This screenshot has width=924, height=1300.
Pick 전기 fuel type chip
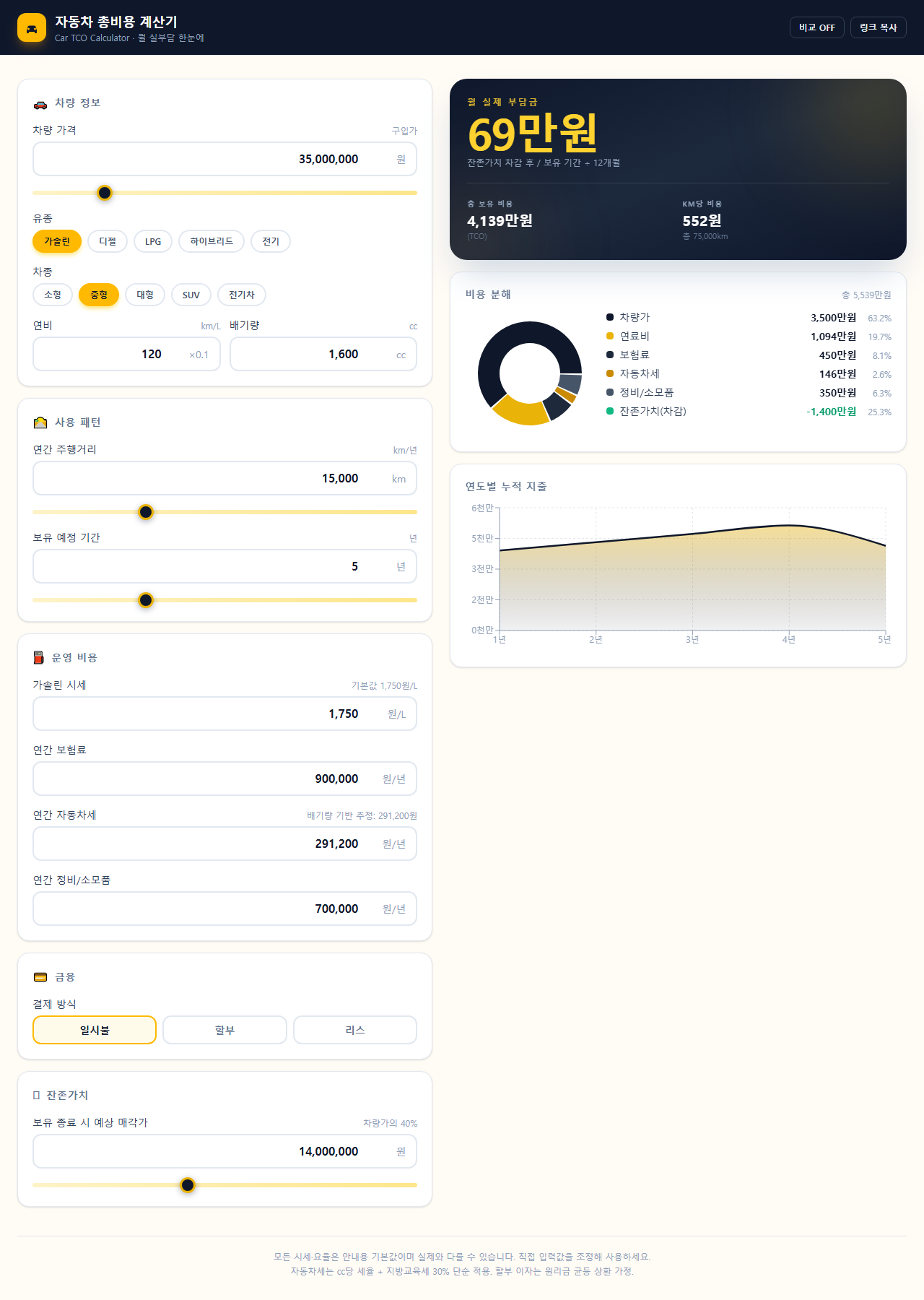click(x=271, y=241)
